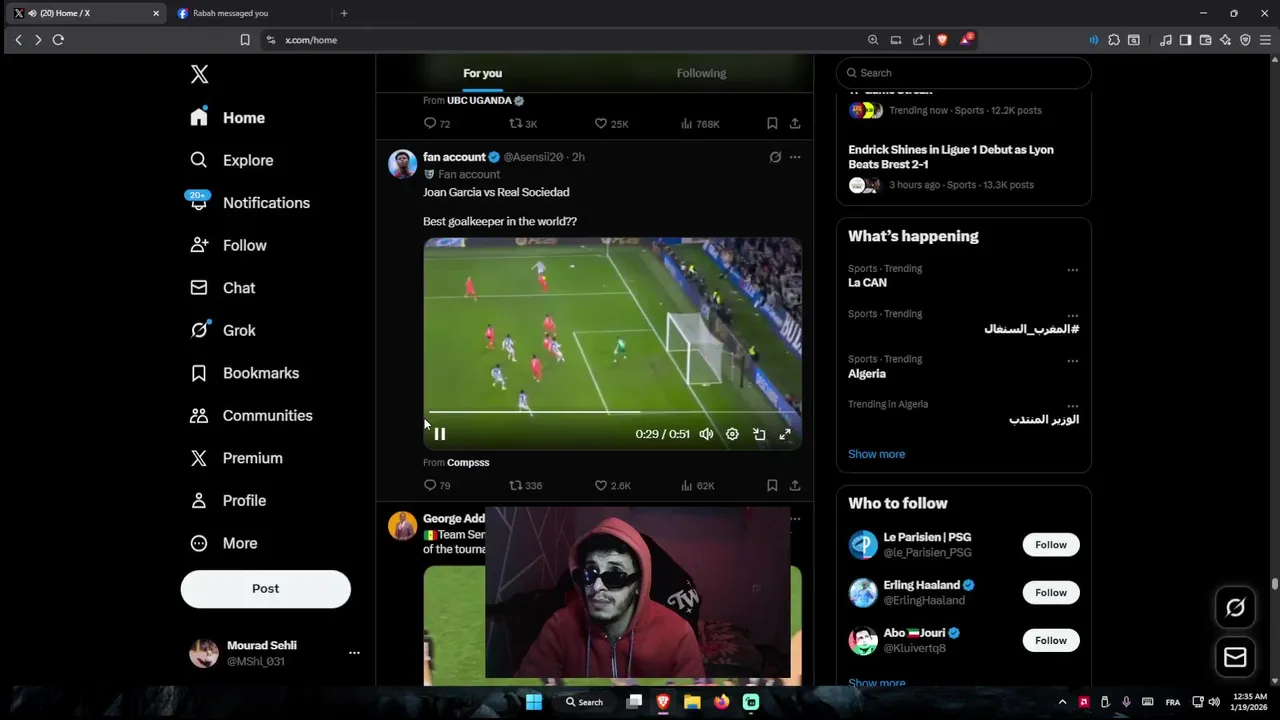Click the Brave Shields icon
1280x720 pixels.
point(942,40)
